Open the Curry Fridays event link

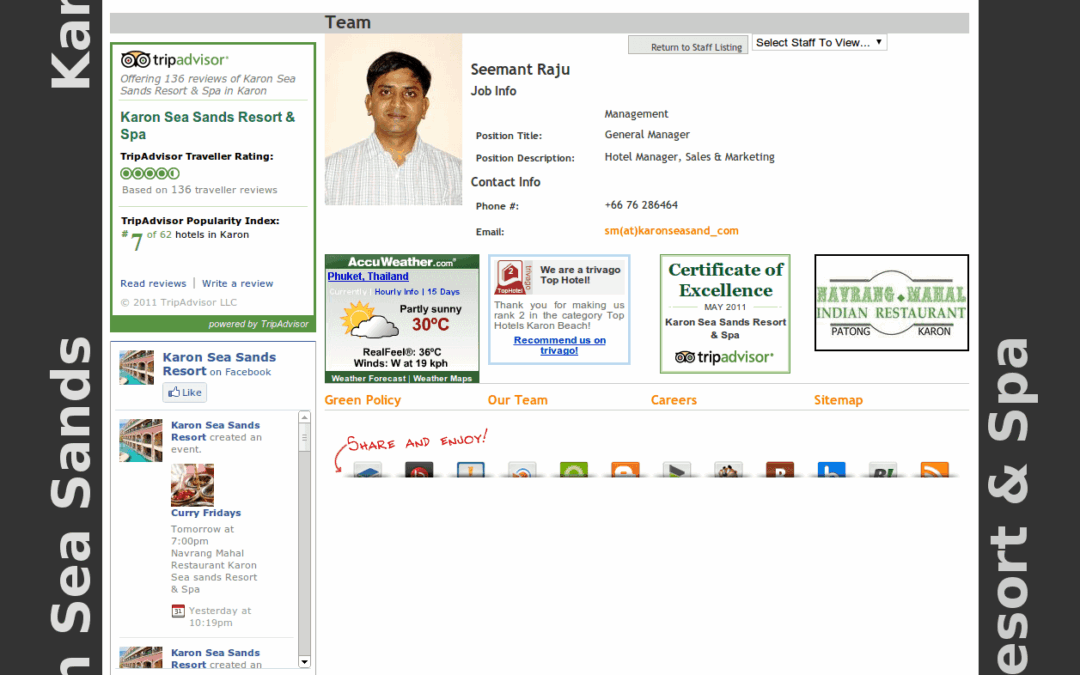tap(206, 513)
